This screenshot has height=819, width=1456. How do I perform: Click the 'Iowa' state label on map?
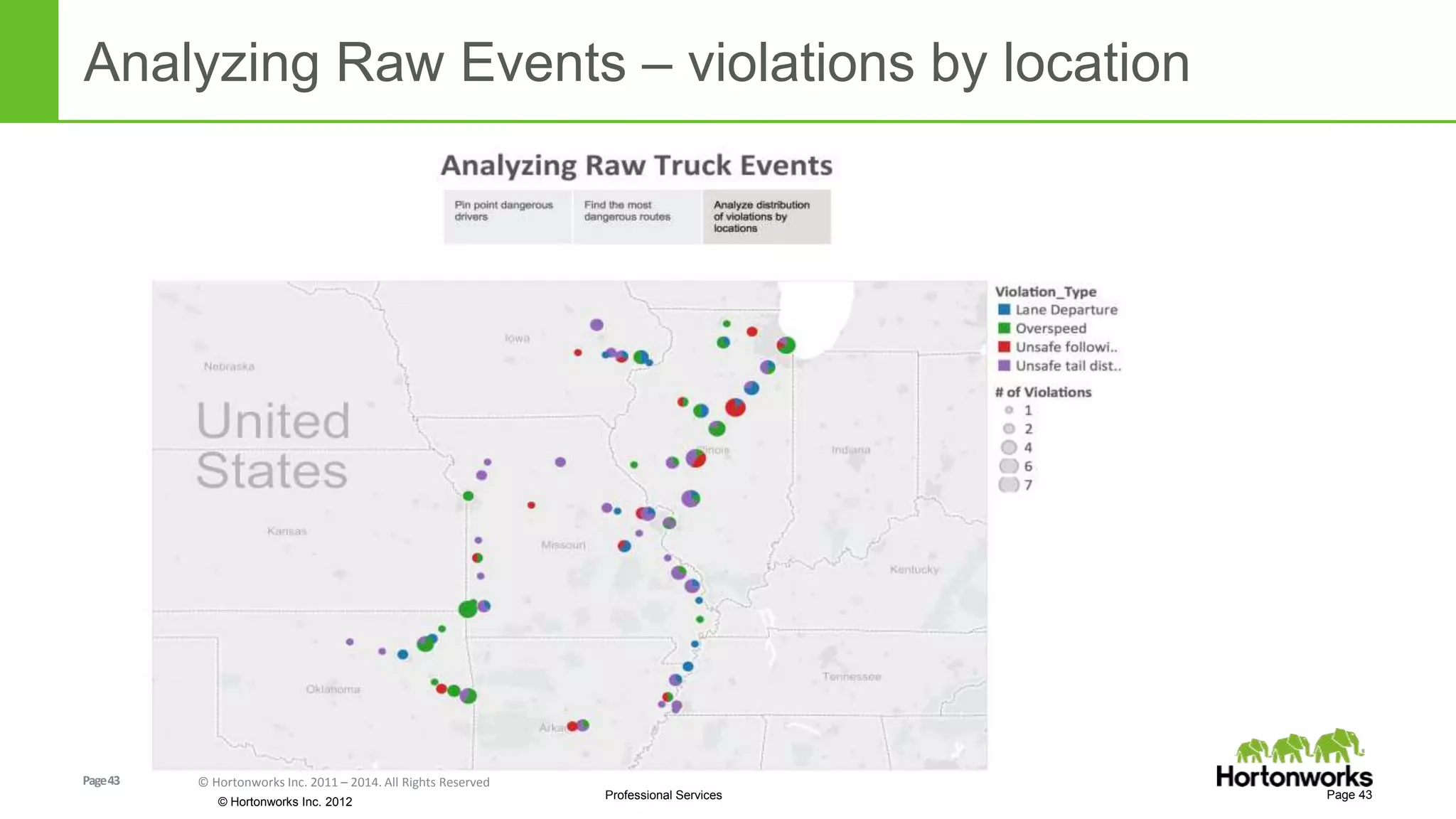point(517,338)
